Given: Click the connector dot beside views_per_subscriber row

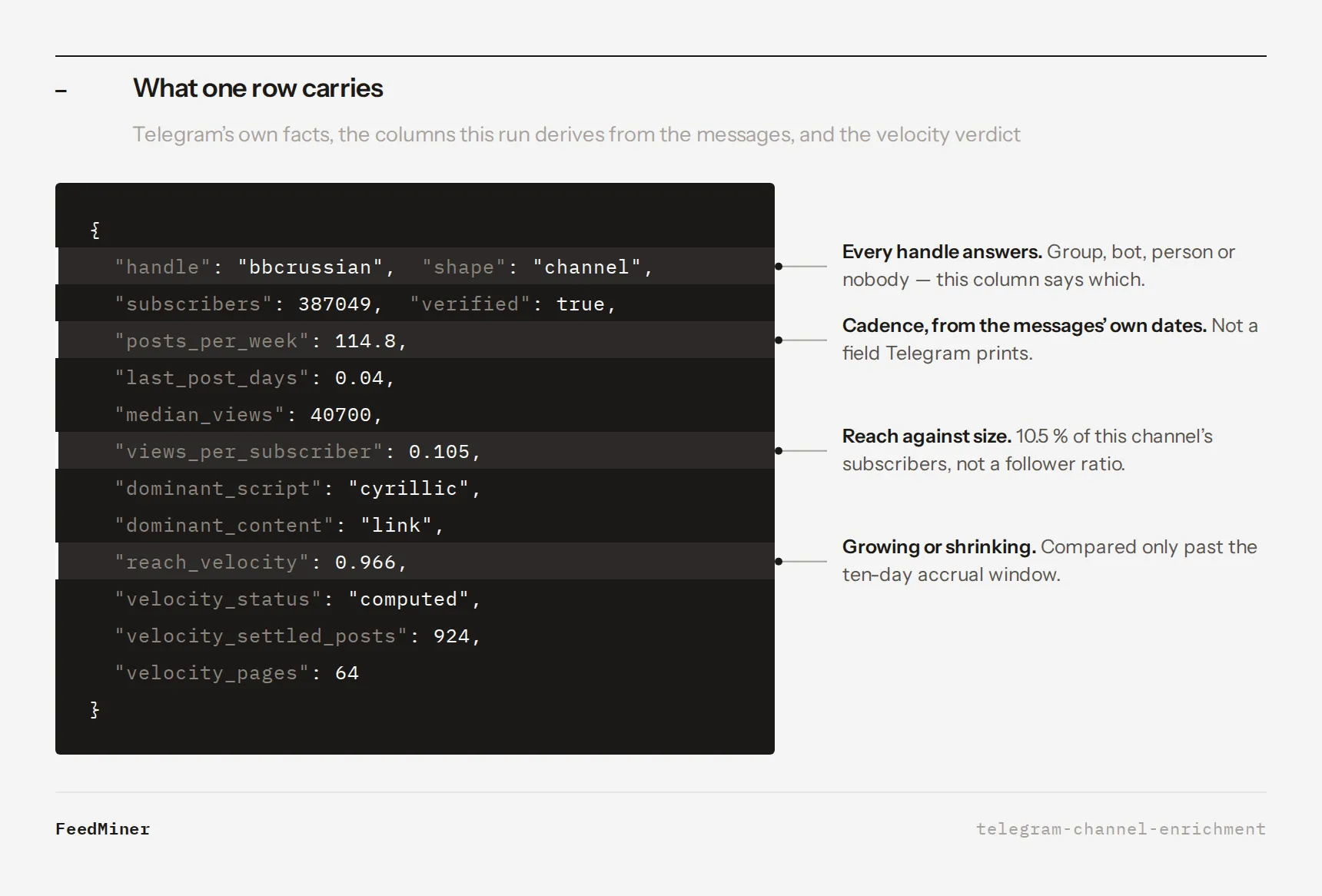Looking at the screenshot, I should click(779, 451).
